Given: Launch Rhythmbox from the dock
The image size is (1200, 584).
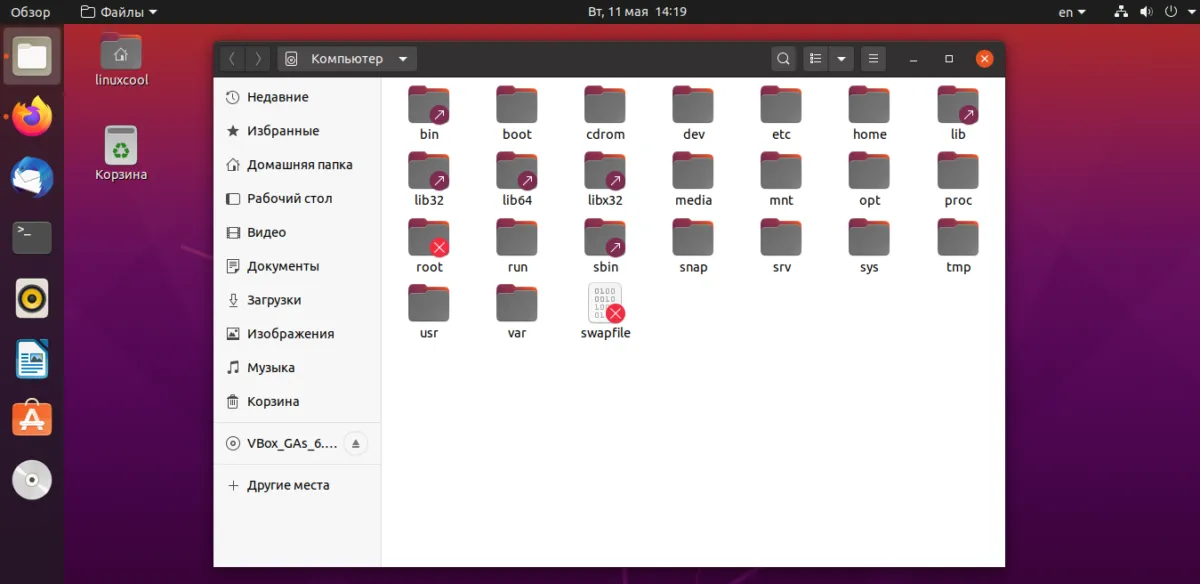Looking at the screenshot, I should 32,298.
